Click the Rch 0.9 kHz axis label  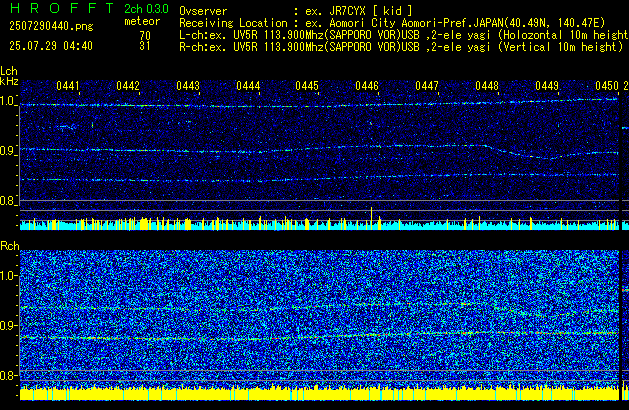pos(8,325)
